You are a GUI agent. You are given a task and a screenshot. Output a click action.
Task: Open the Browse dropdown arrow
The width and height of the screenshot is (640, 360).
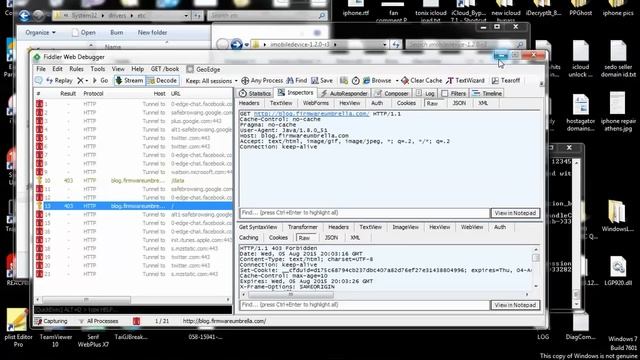point(397,81)
